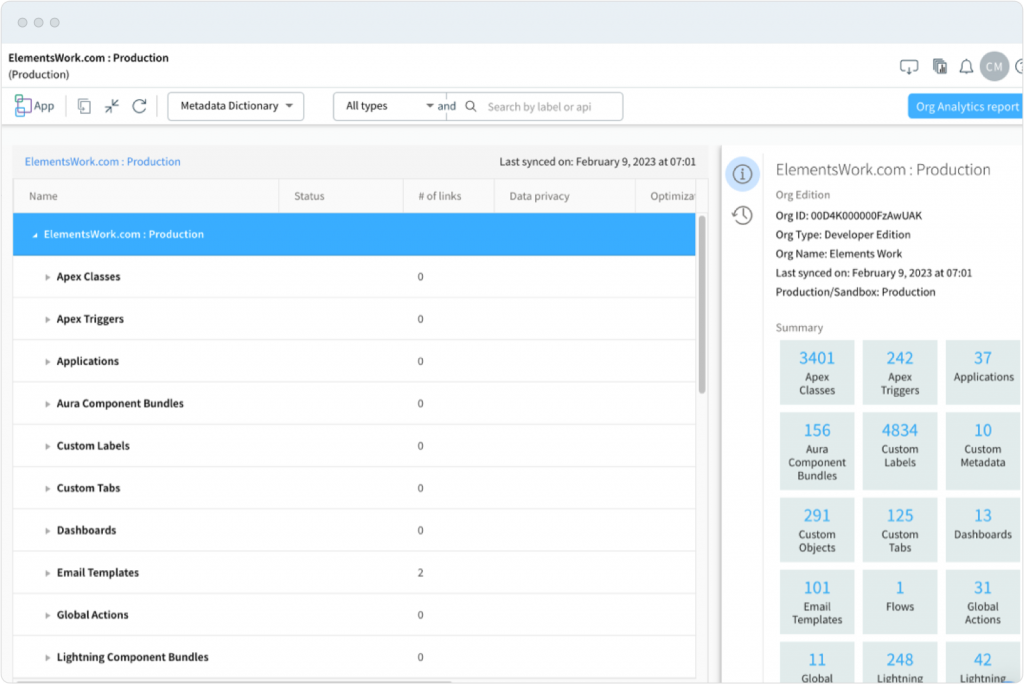
Task: Open the notifications bell
Action: pyautogui.click(x=966, y=67)
